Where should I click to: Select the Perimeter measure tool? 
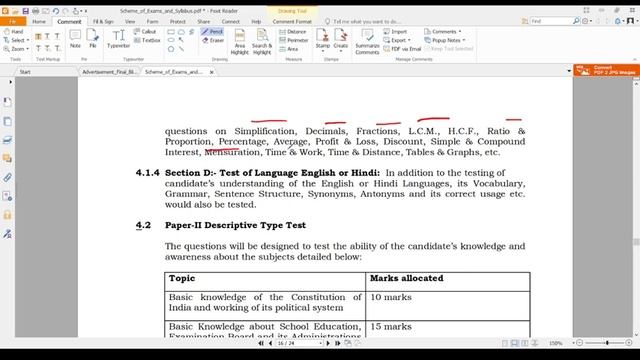[293, 40]
